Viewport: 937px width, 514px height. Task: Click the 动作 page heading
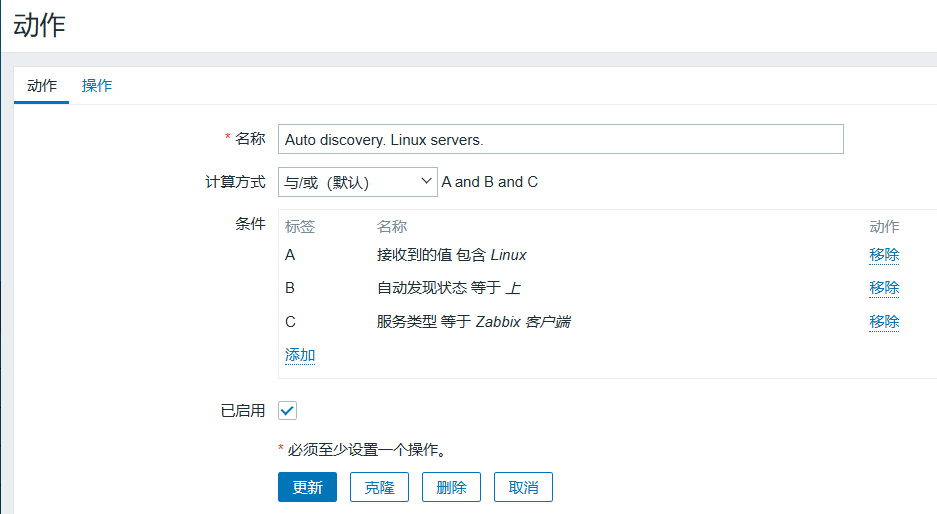tap(40, 26)
